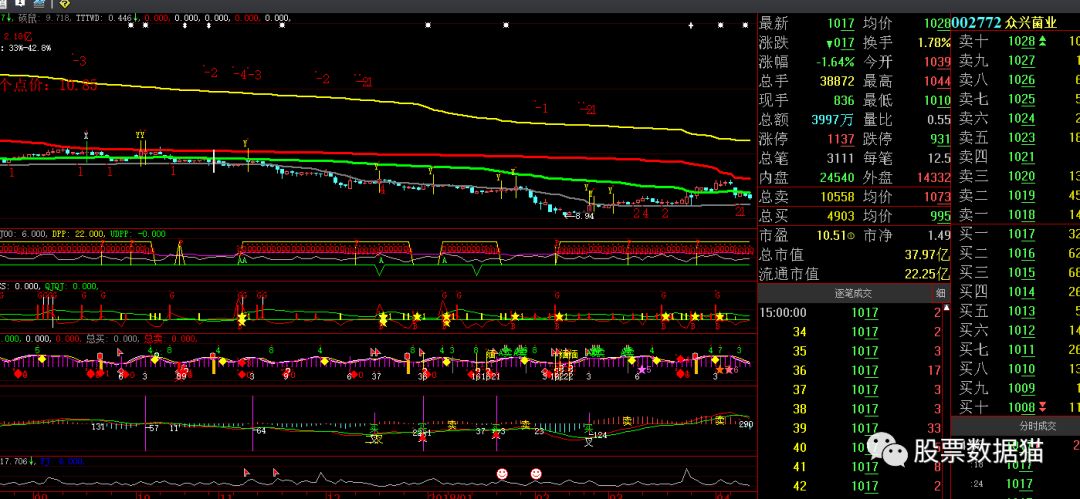
Task: Switch to the 分时成交 tab
Action: point(1015,425)
